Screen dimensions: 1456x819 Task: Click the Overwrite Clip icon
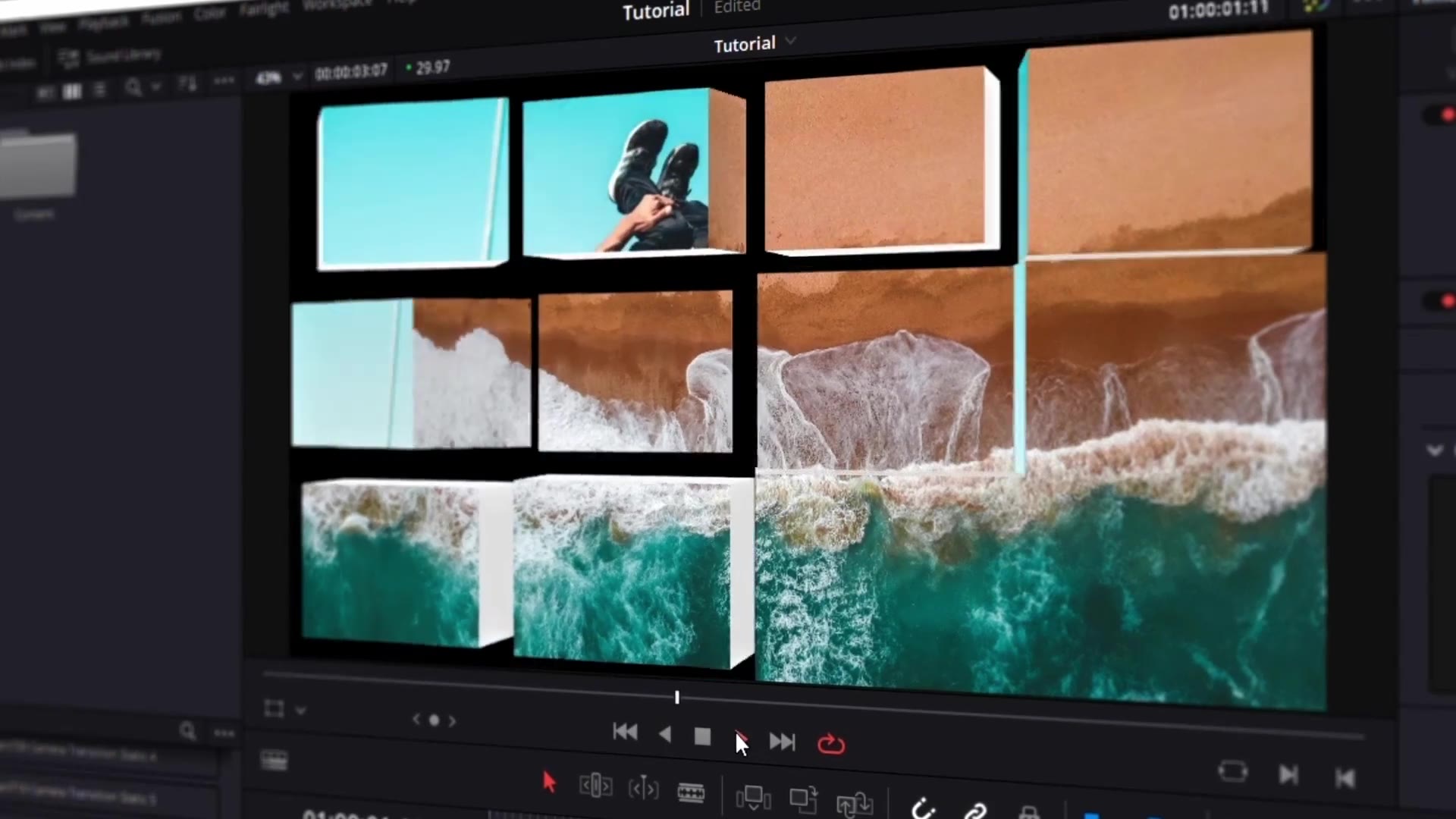803,799
